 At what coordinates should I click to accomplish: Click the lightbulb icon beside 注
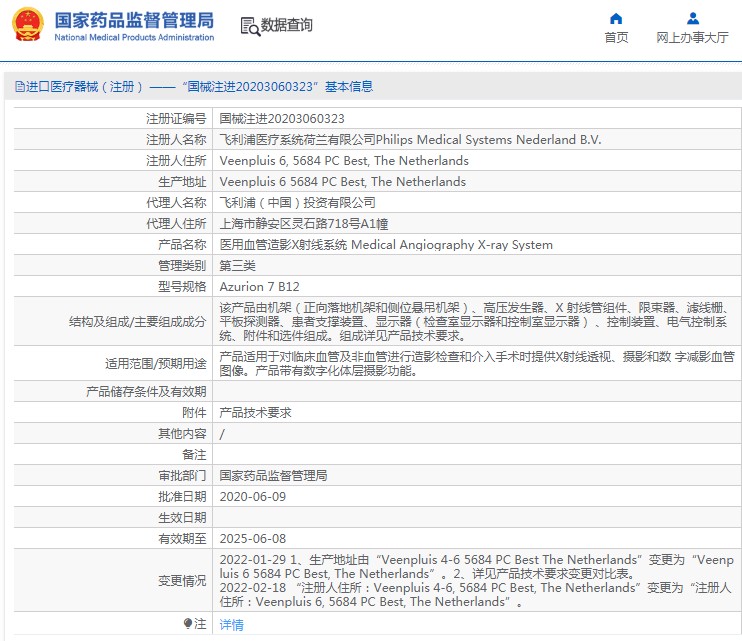[x=188, y=623]
